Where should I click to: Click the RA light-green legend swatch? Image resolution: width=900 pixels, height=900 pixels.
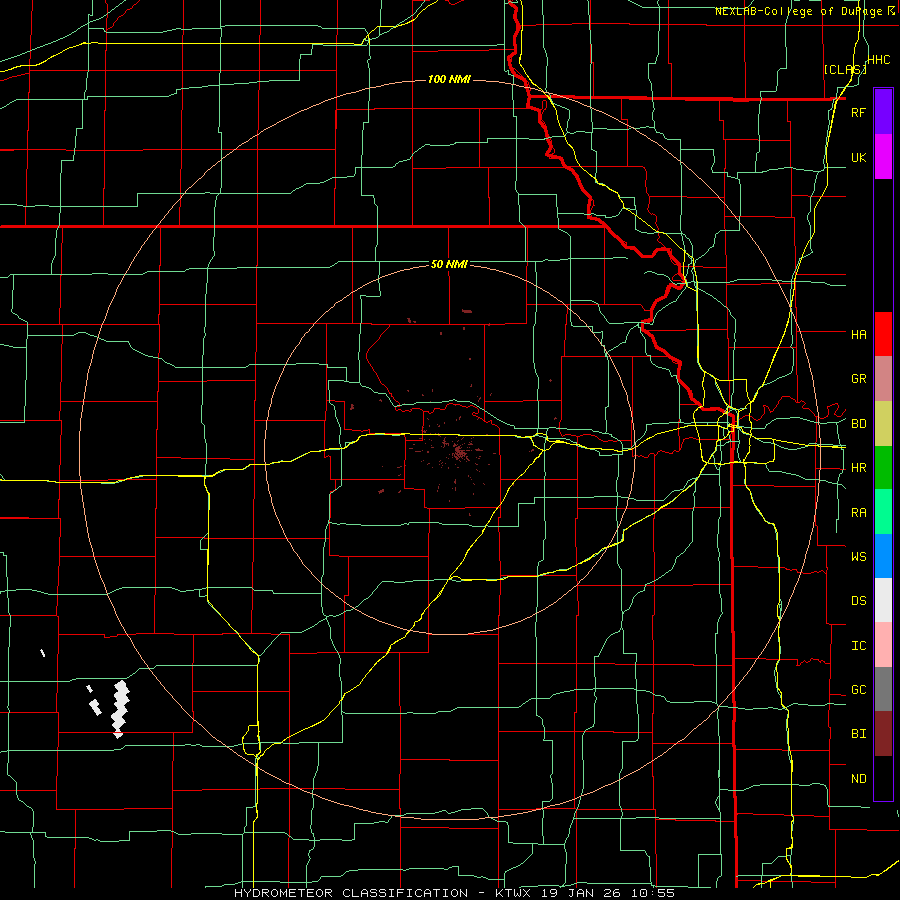coord(883,512)
